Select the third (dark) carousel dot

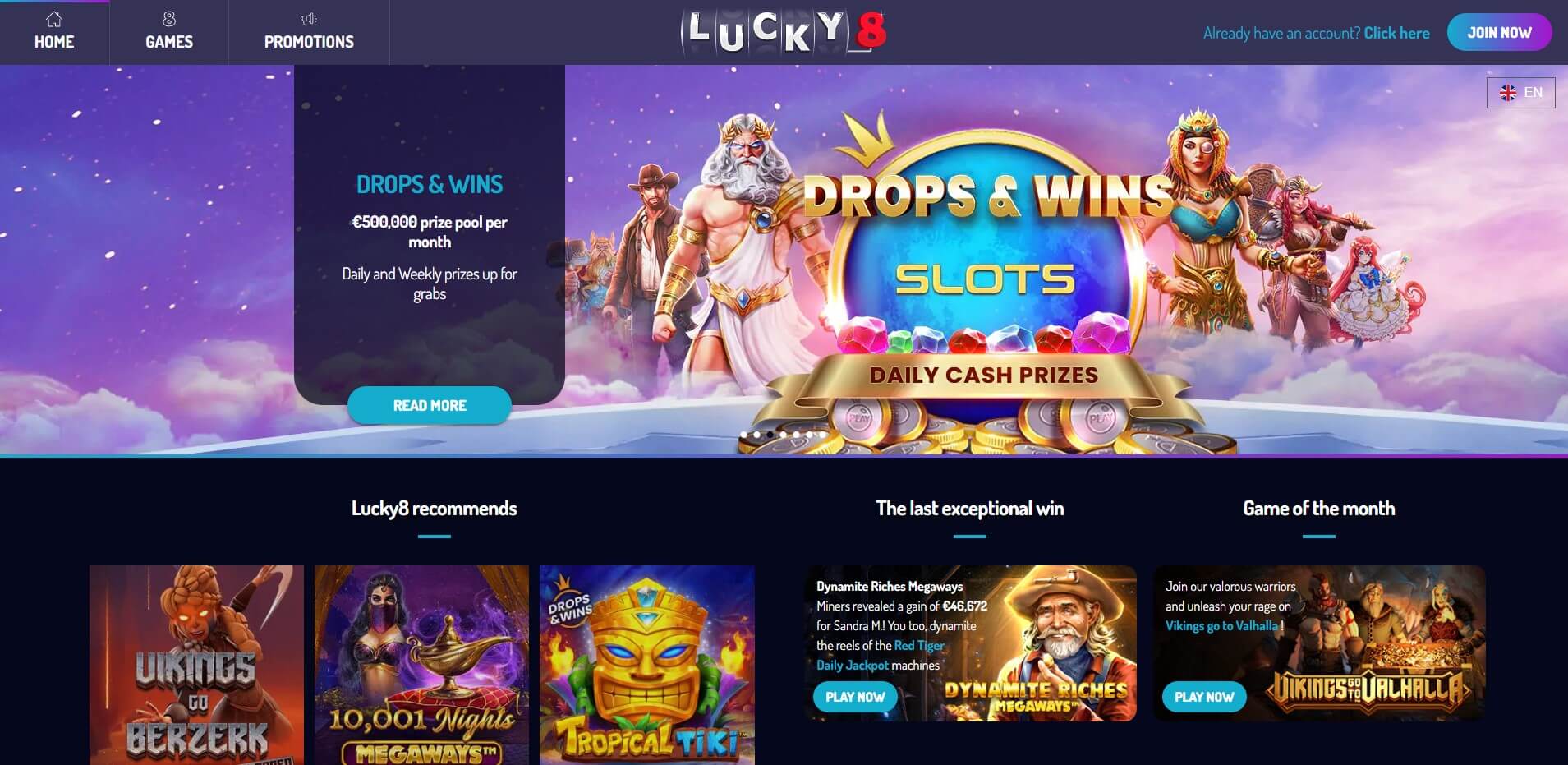pos(770,435)
